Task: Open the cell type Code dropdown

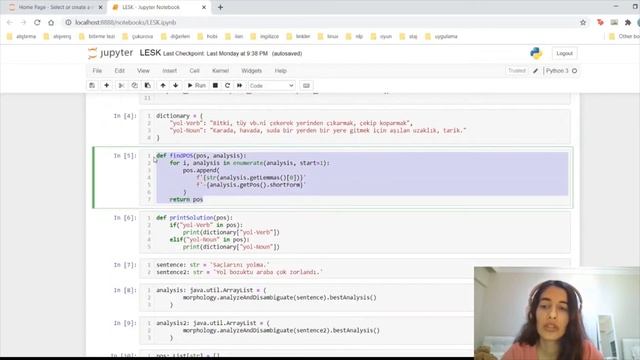Action: point(271,86)
